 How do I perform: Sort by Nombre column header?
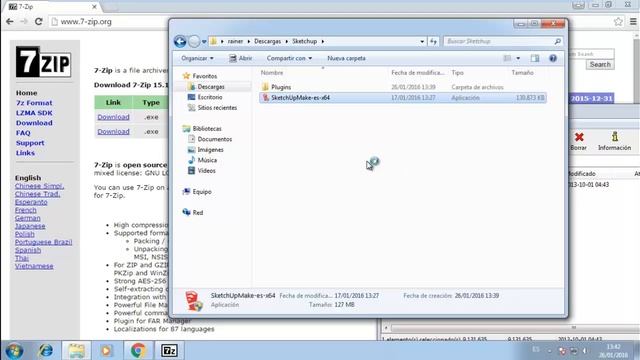click(x=272, y=73)
